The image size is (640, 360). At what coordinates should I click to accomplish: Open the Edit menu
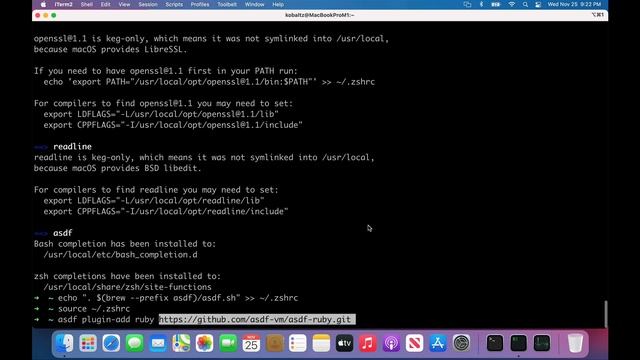pyautogui.click(x=105, y=4)
